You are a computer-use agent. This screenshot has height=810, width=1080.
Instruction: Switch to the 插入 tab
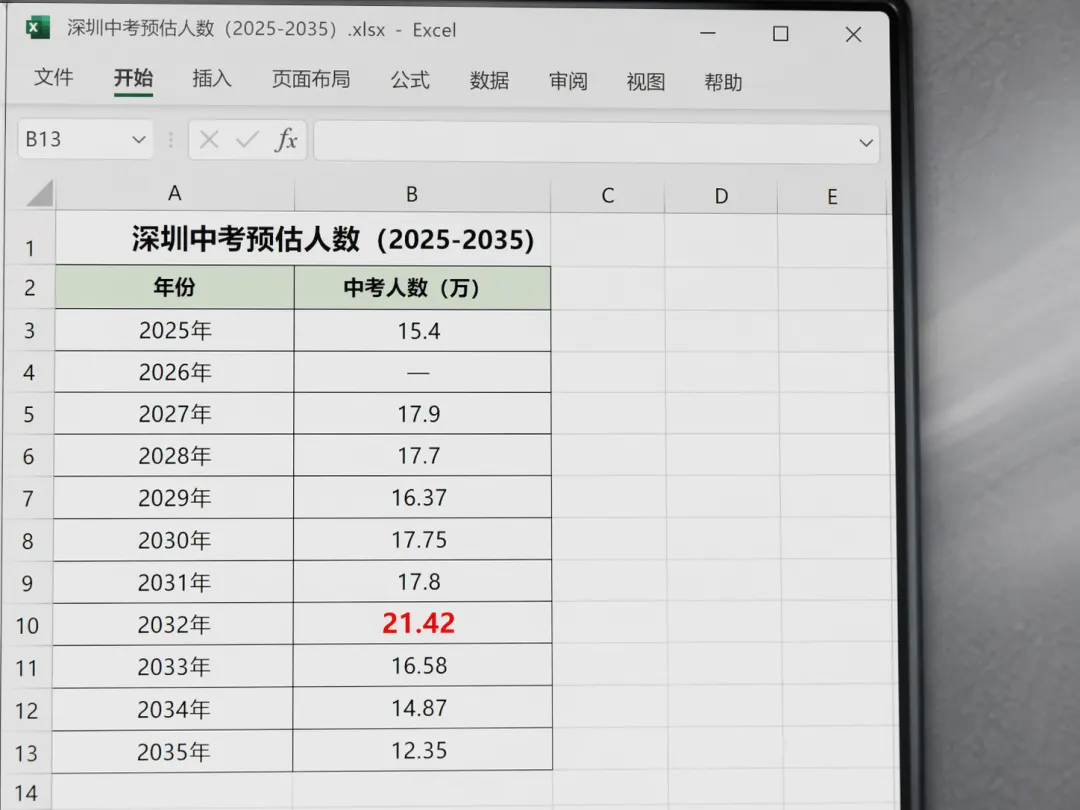[211, 79]
